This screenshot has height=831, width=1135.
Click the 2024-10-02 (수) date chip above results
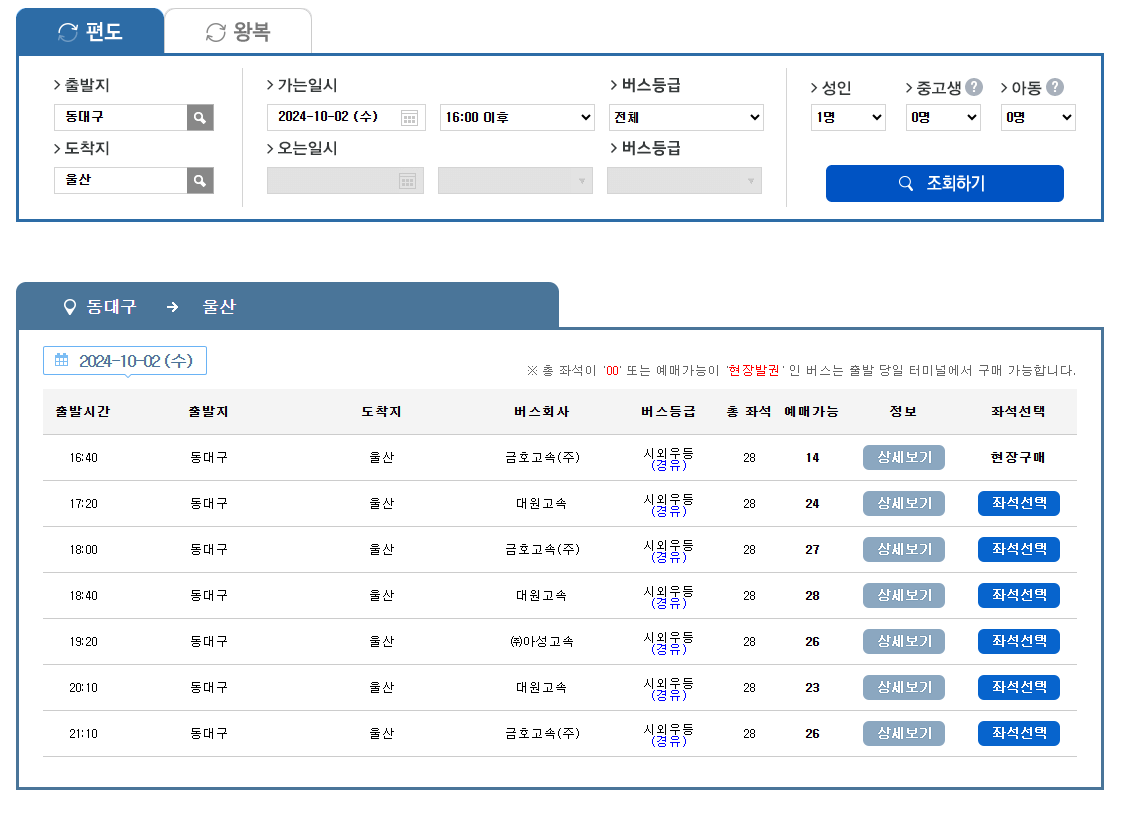pos(125,360)
